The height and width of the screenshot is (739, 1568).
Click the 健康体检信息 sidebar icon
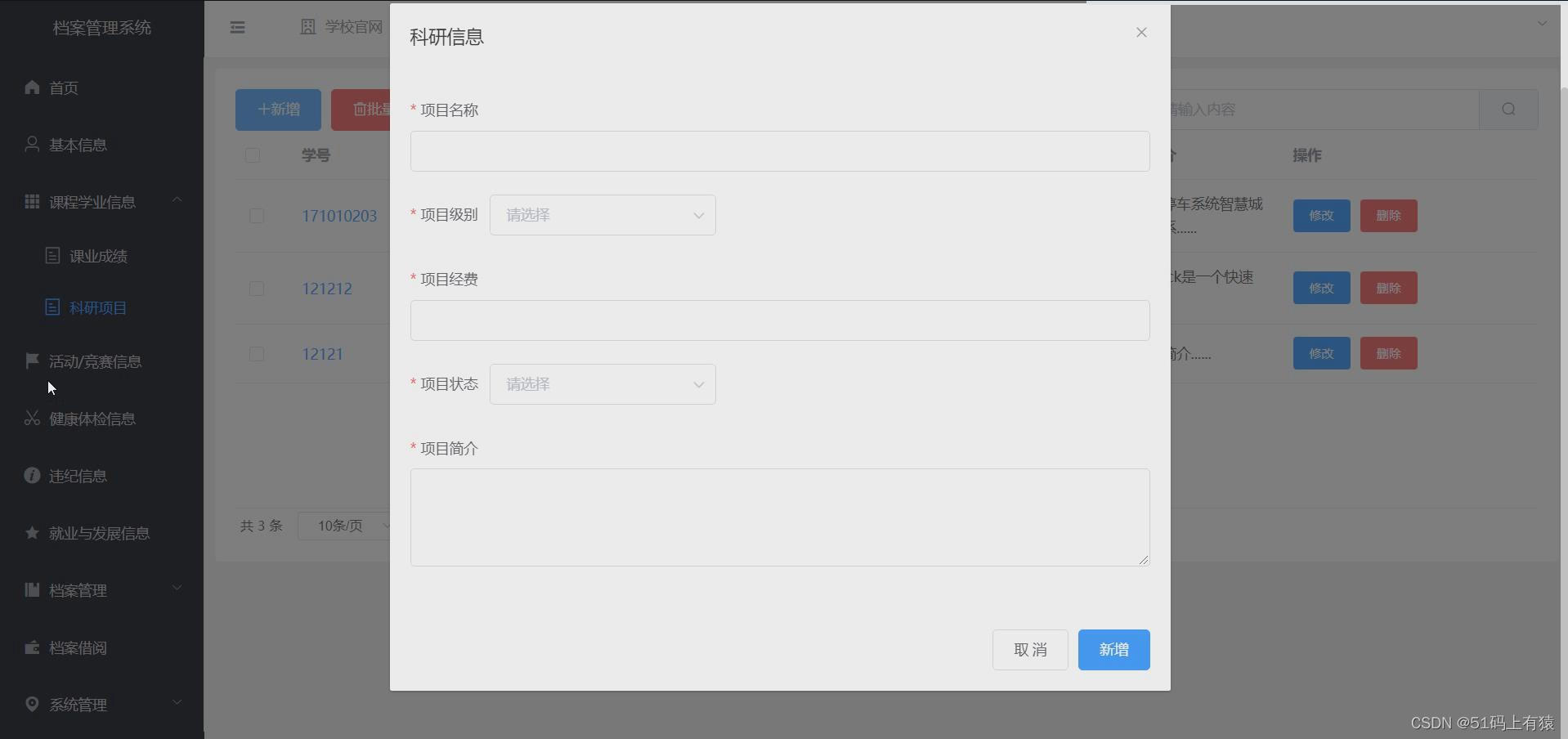32,419
